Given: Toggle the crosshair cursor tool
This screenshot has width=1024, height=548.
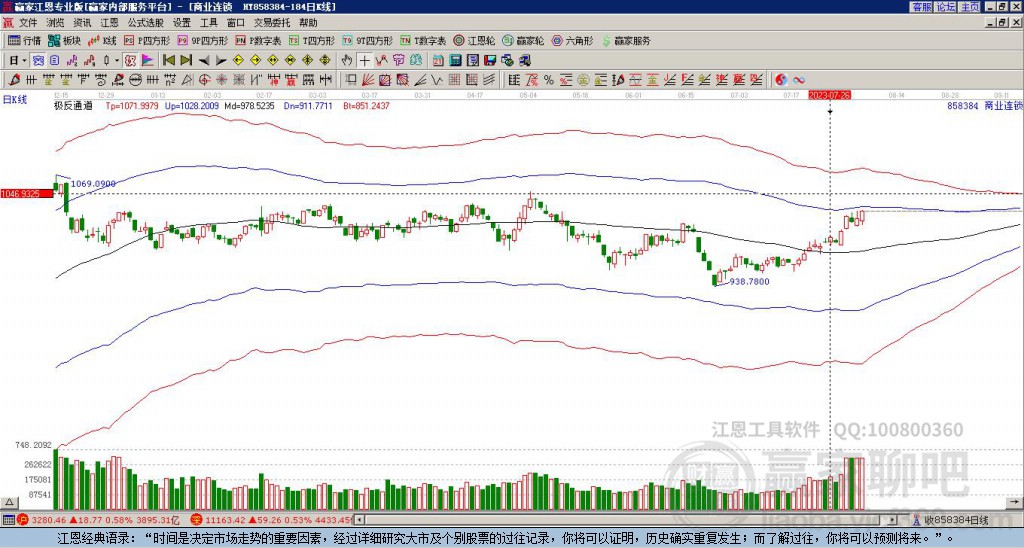Looking at the screenshot, I should coord(364,61).
